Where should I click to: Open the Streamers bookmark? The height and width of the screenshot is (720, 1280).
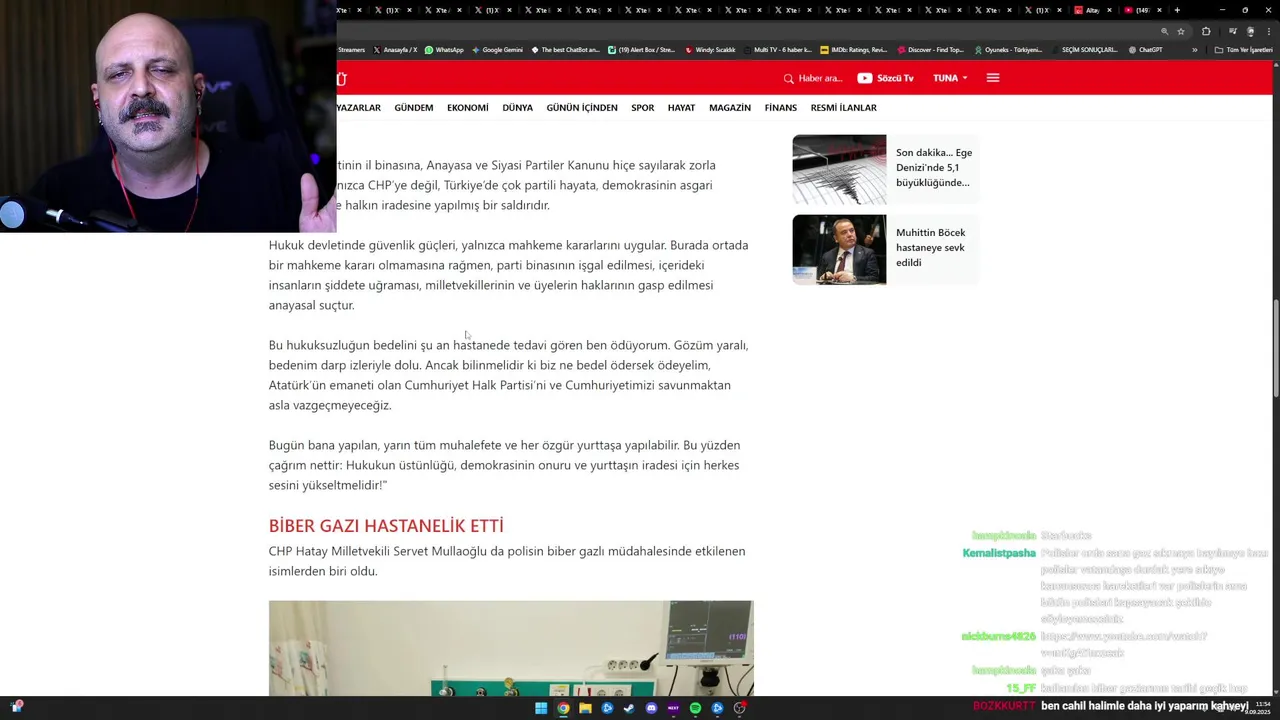(x=351, y=50)
